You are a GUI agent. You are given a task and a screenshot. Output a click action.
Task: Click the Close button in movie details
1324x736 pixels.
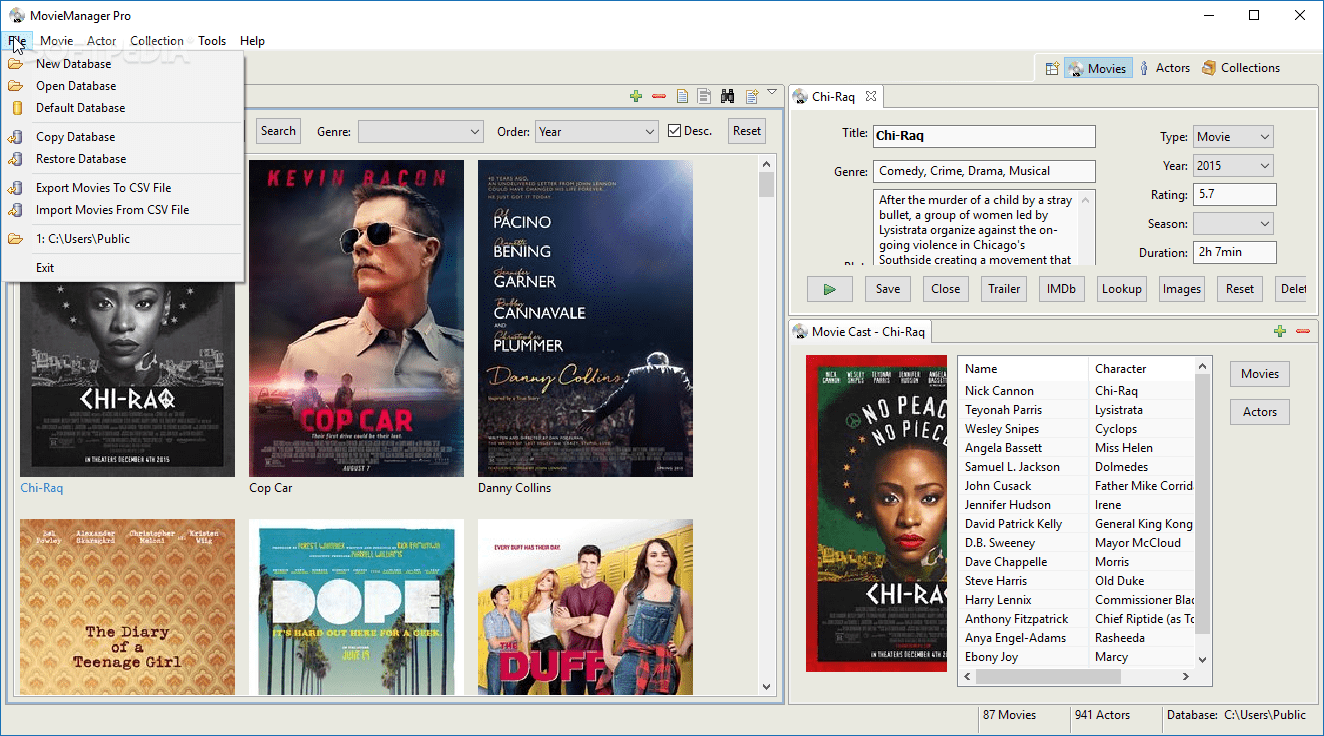(x=946, y=289)
